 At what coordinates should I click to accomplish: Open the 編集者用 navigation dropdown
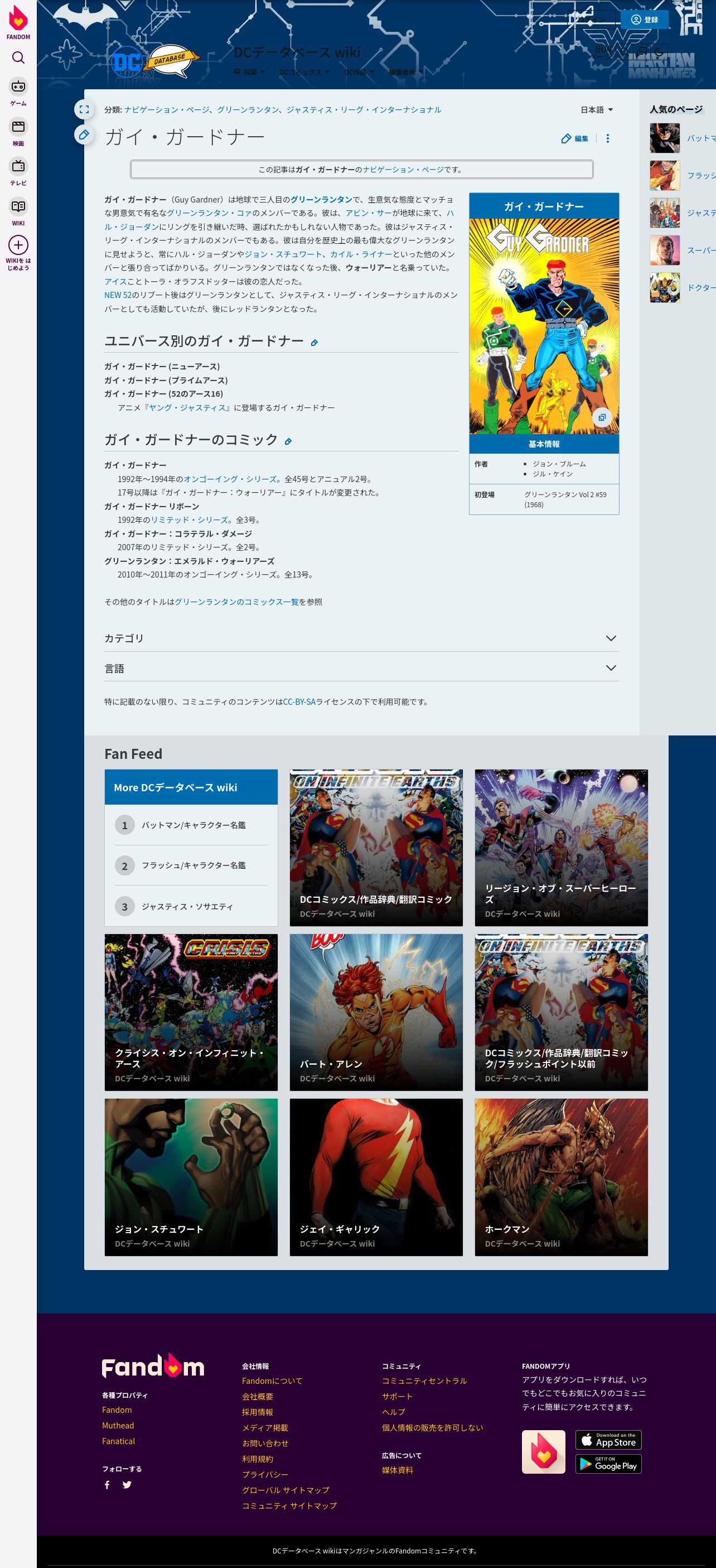coord(405,72)
